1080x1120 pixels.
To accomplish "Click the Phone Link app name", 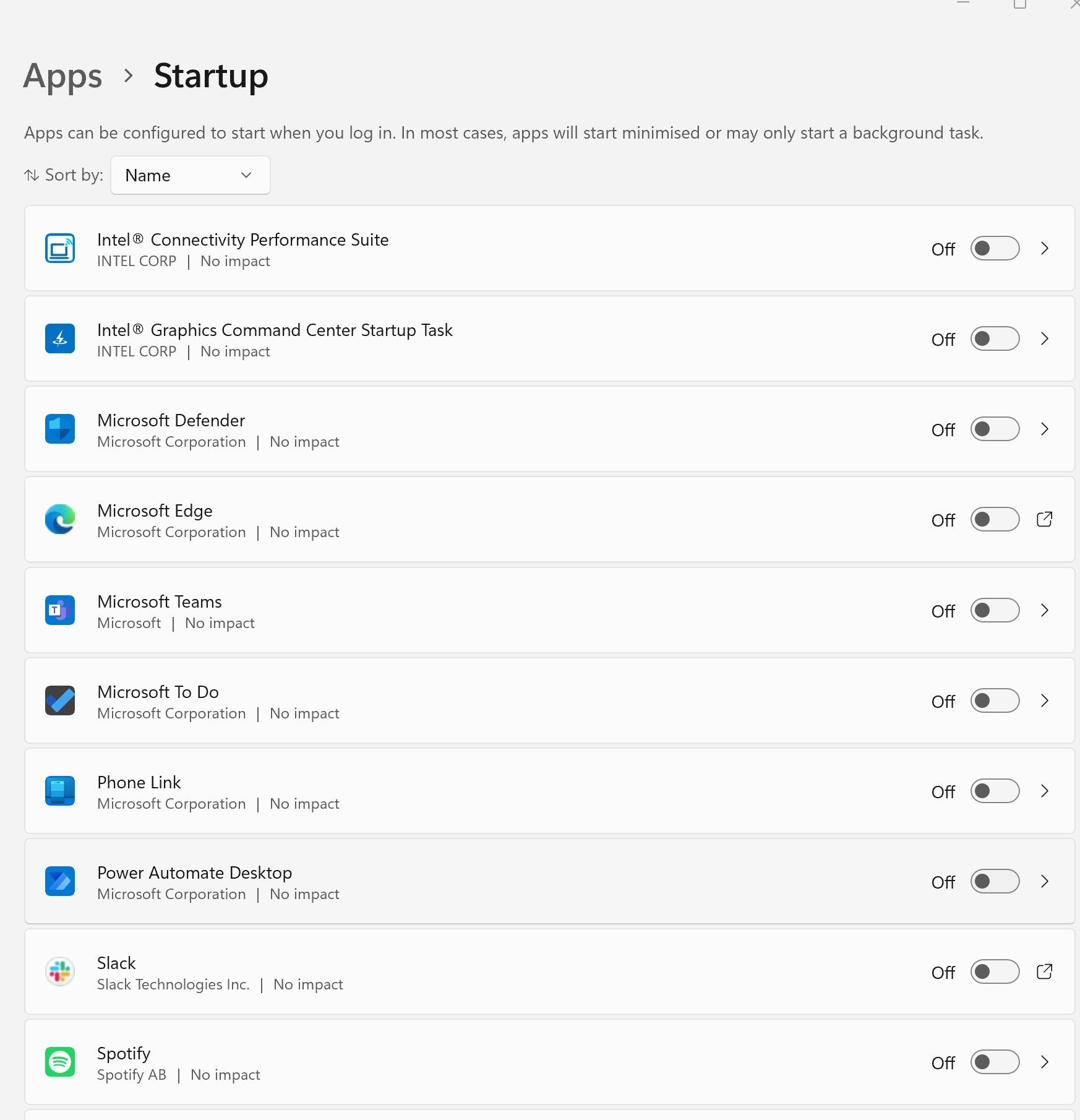I will coord(139,782).
